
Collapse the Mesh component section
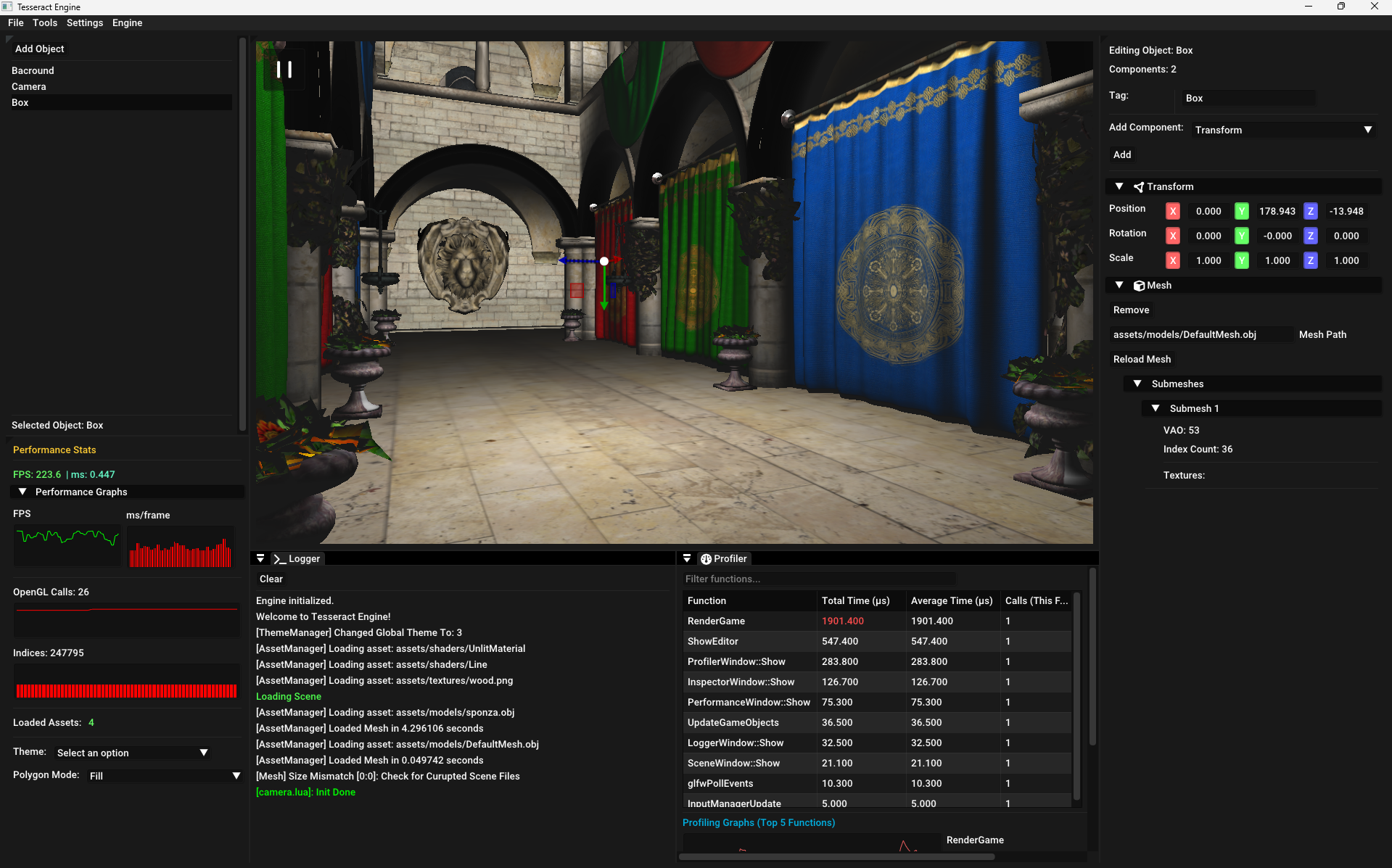tap(1119, 285)
